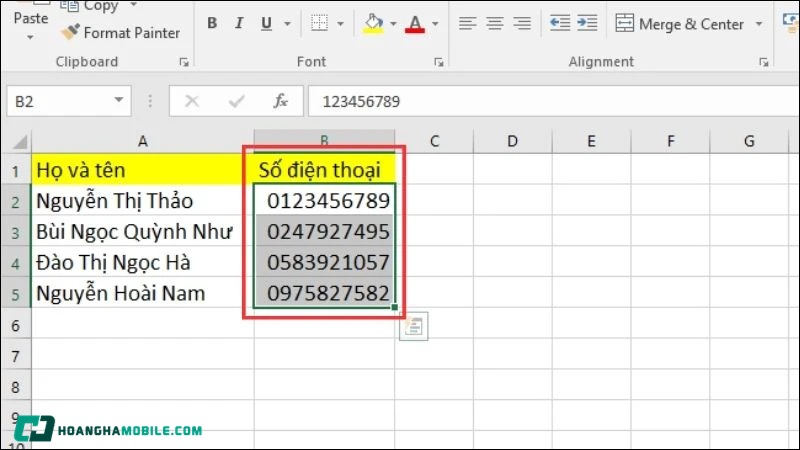Select row 8 header
Image resolution: width=800 pixels, height=450 pixels.
[16, 387]
